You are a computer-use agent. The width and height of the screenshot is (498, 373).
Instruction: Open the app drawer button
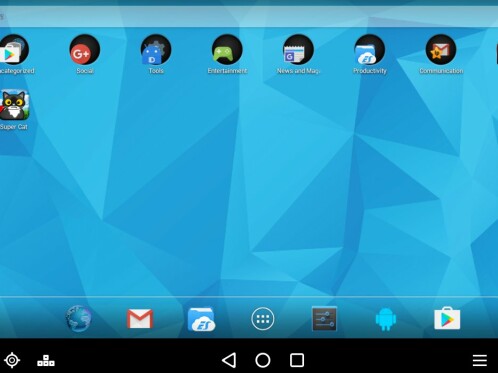(263, 319)
